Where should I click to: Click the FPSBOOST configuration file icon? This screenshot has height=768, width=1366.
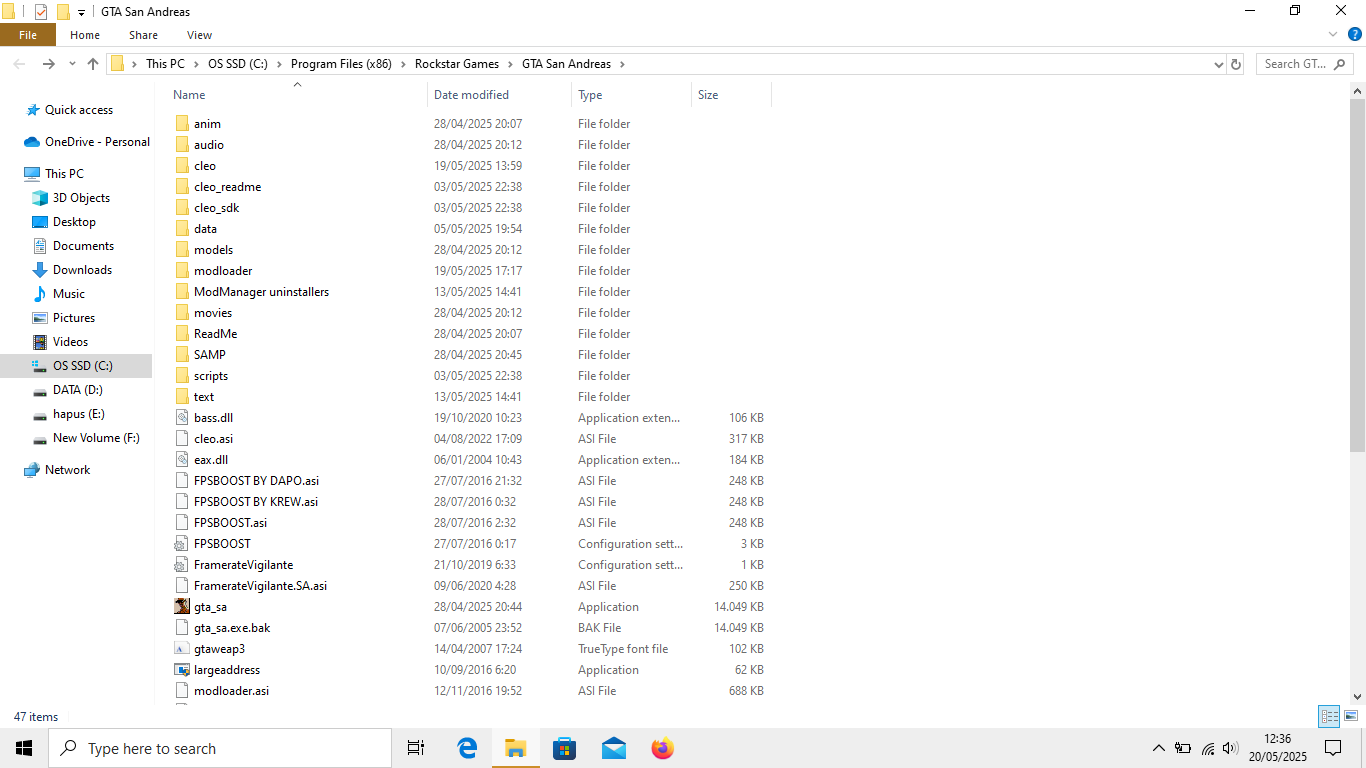click(181, 544)
